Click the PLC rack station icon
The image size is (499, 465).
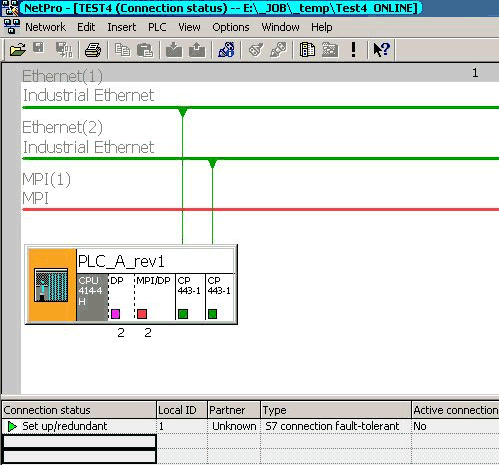(51, 285)
